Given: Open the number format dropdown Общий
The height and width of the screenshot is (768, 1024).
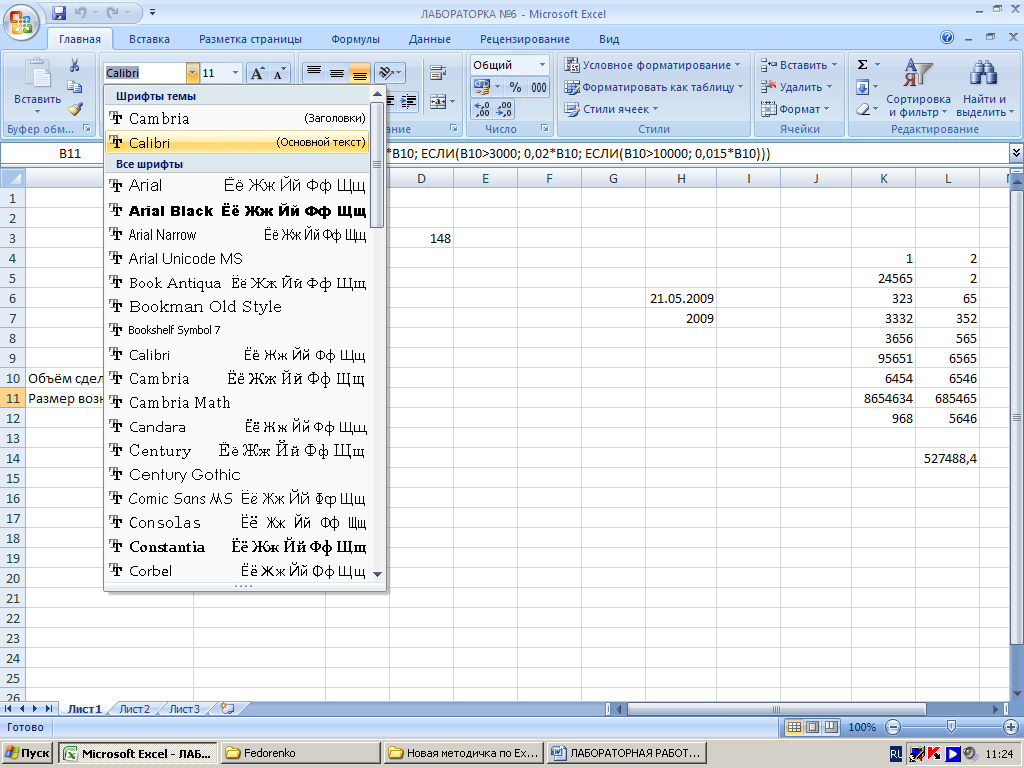Looking at the screenshot, I should [x=542, y=65].
